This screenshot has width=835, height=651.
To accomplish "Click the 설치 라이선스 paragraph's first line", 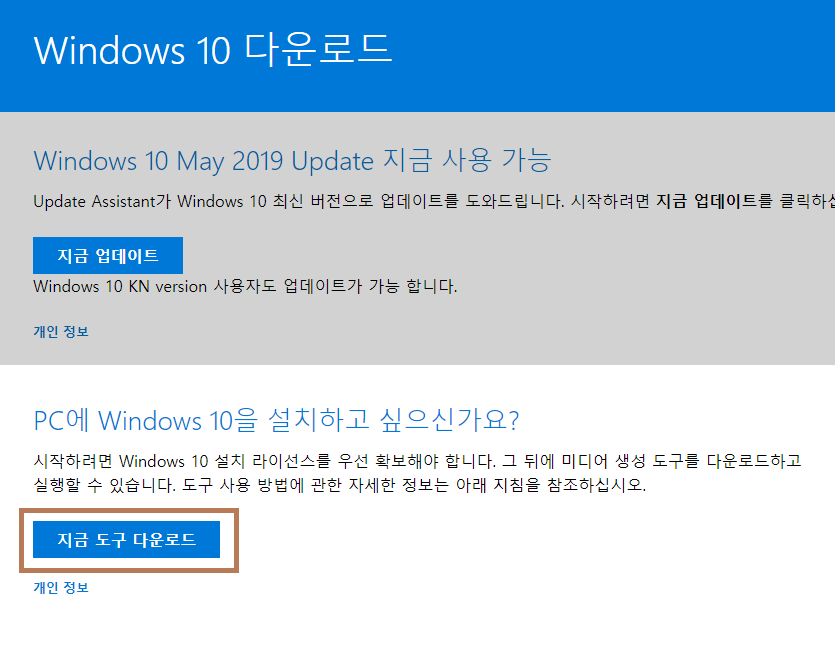I will pos(417,460).
